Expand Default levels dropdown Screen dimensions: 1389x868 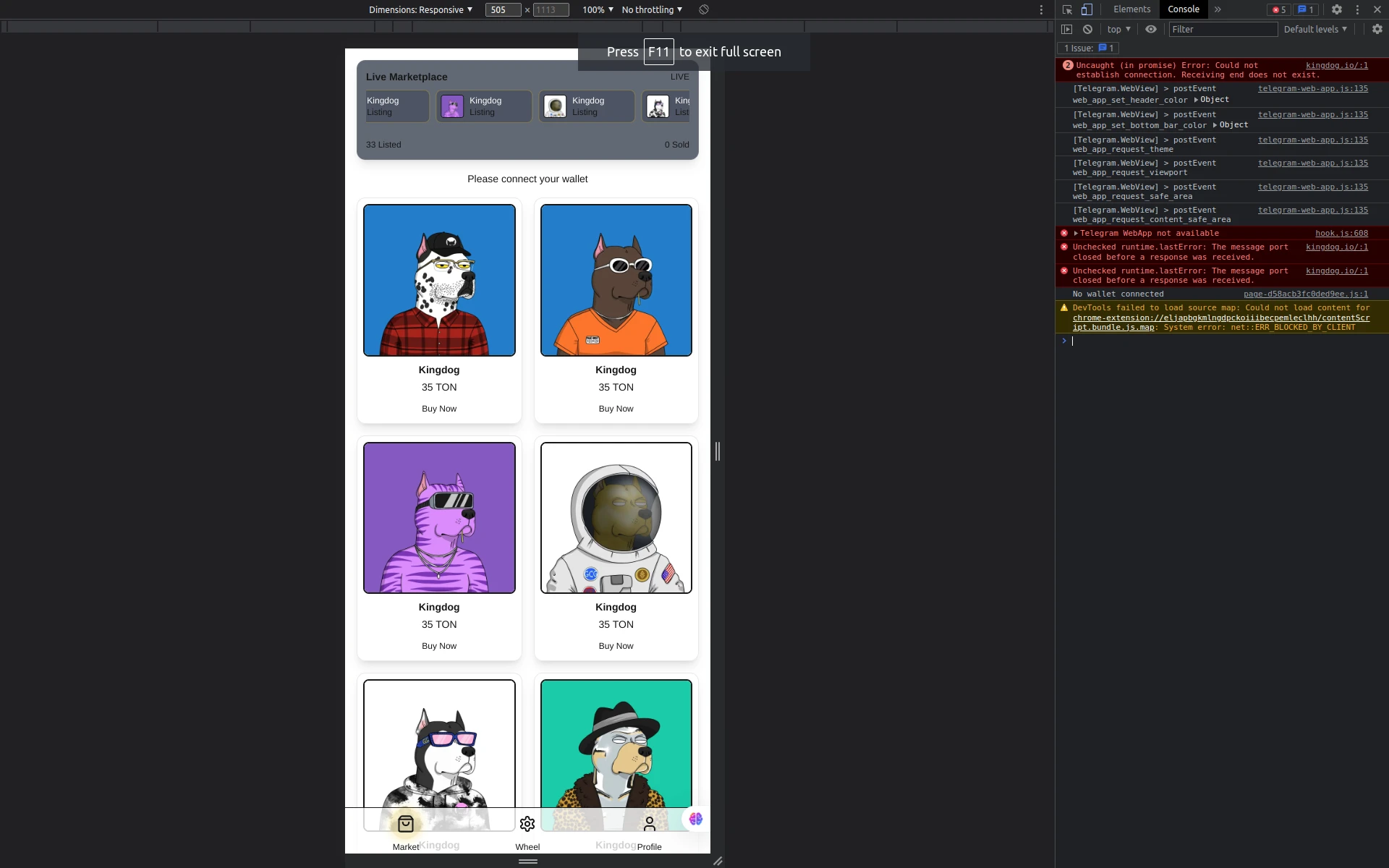(1315, 29)
